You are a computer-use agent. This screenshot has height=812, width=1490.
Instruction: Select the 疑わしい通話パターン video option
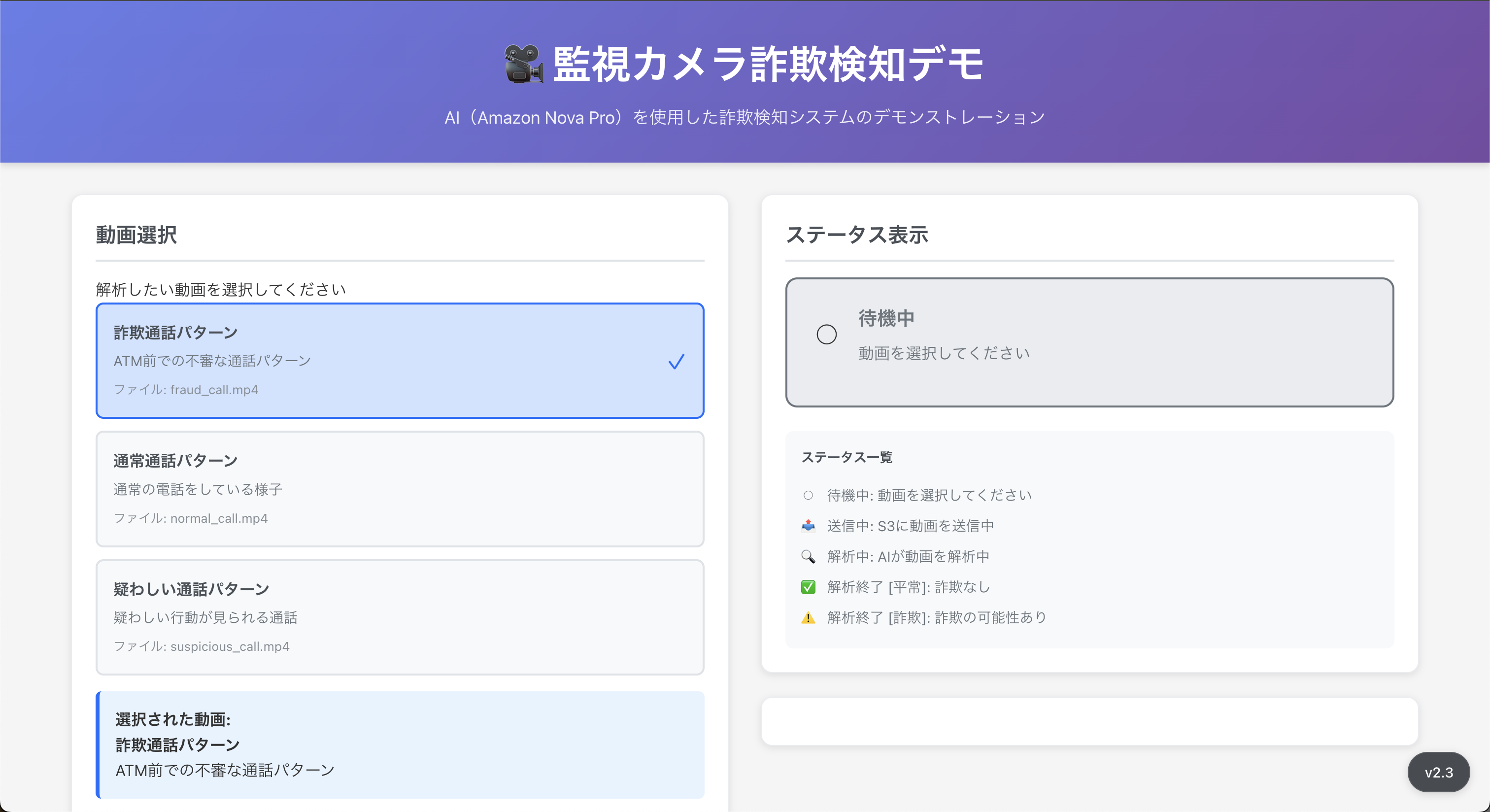tap(399, 616)
